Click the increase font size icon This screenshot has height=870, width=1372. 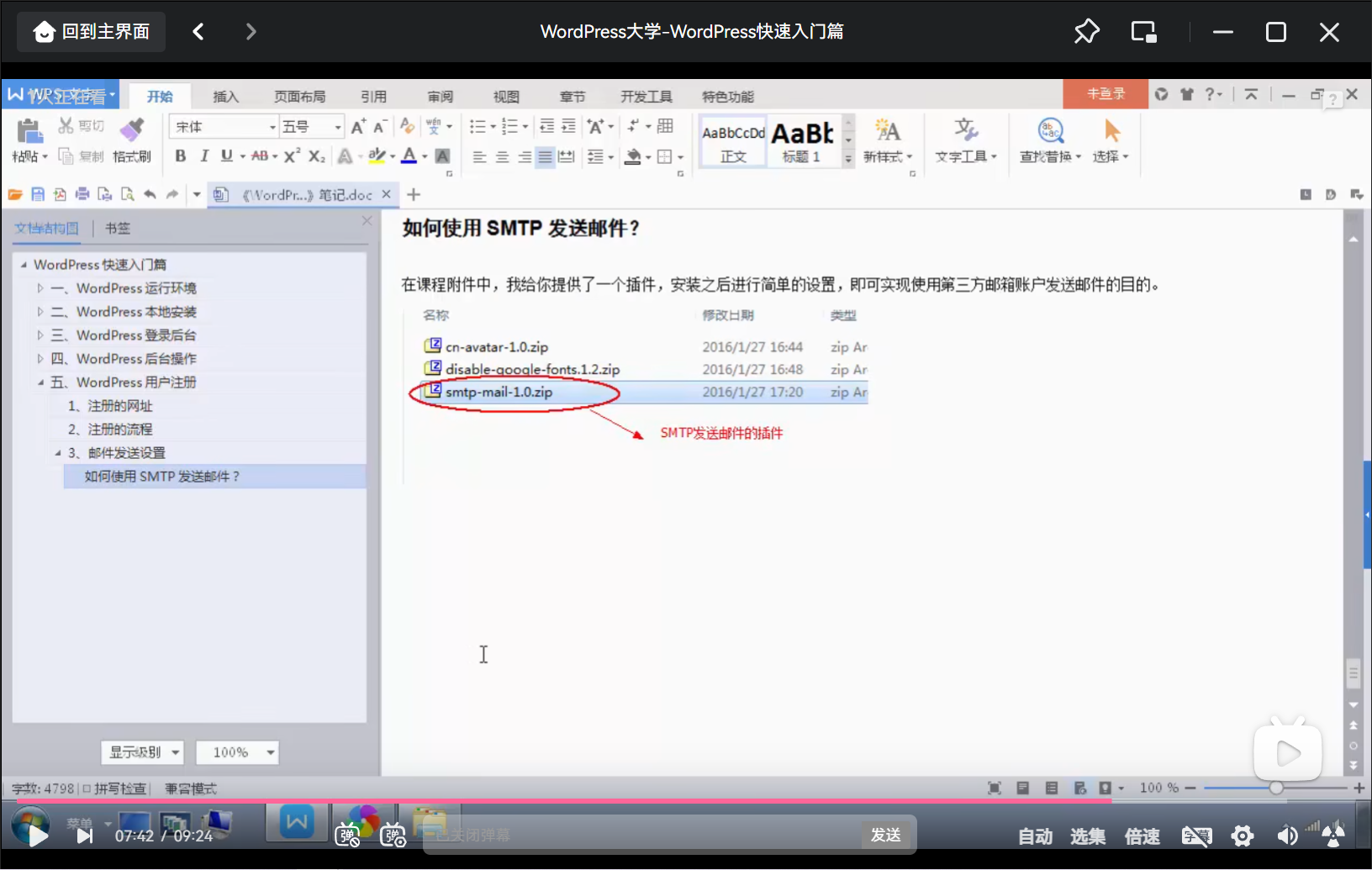[358, 126]
